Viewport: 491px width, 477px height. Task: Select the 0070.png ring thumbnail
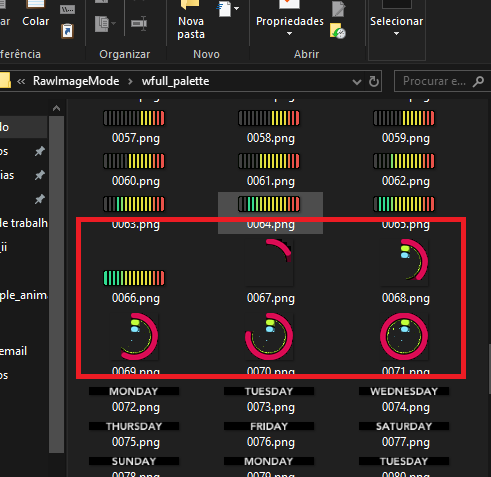pyautogui.click(x=269, y=336)
